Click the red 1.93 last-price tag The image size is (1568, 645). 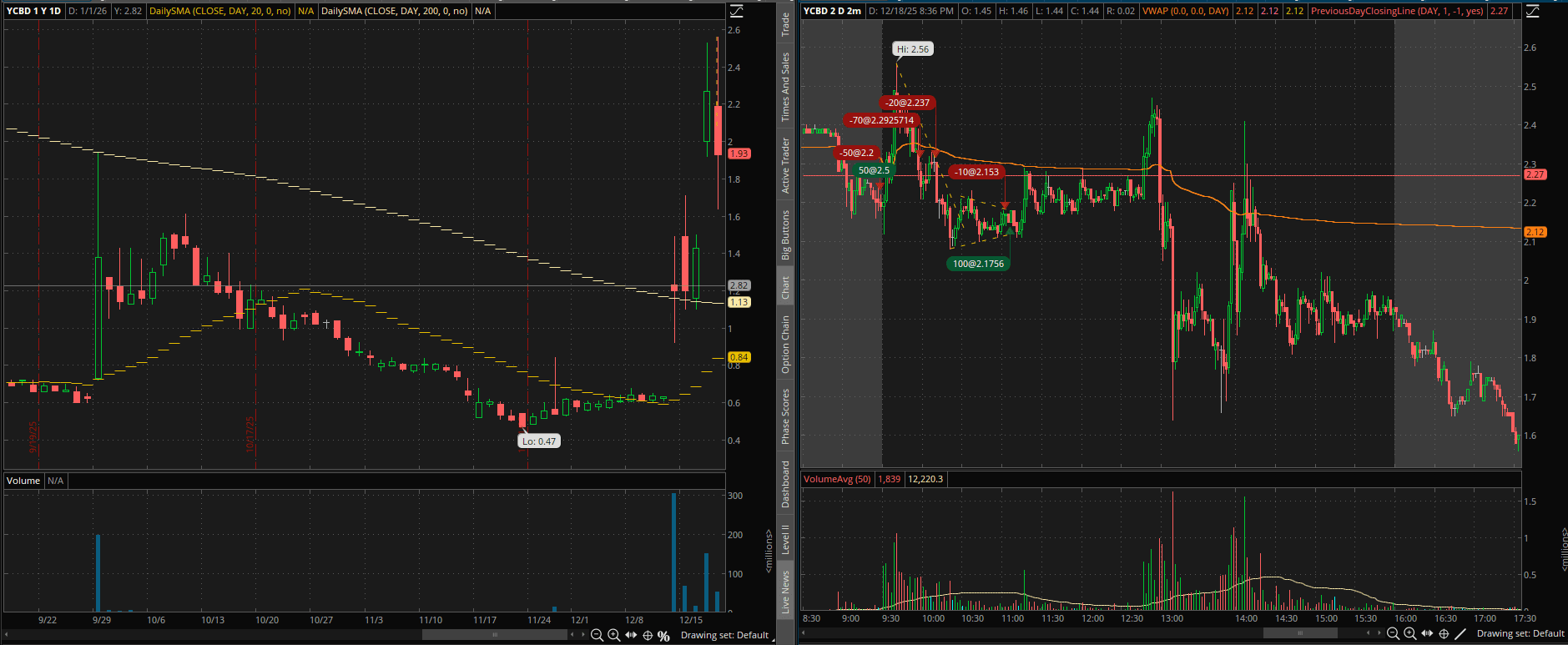coord(739,154)
